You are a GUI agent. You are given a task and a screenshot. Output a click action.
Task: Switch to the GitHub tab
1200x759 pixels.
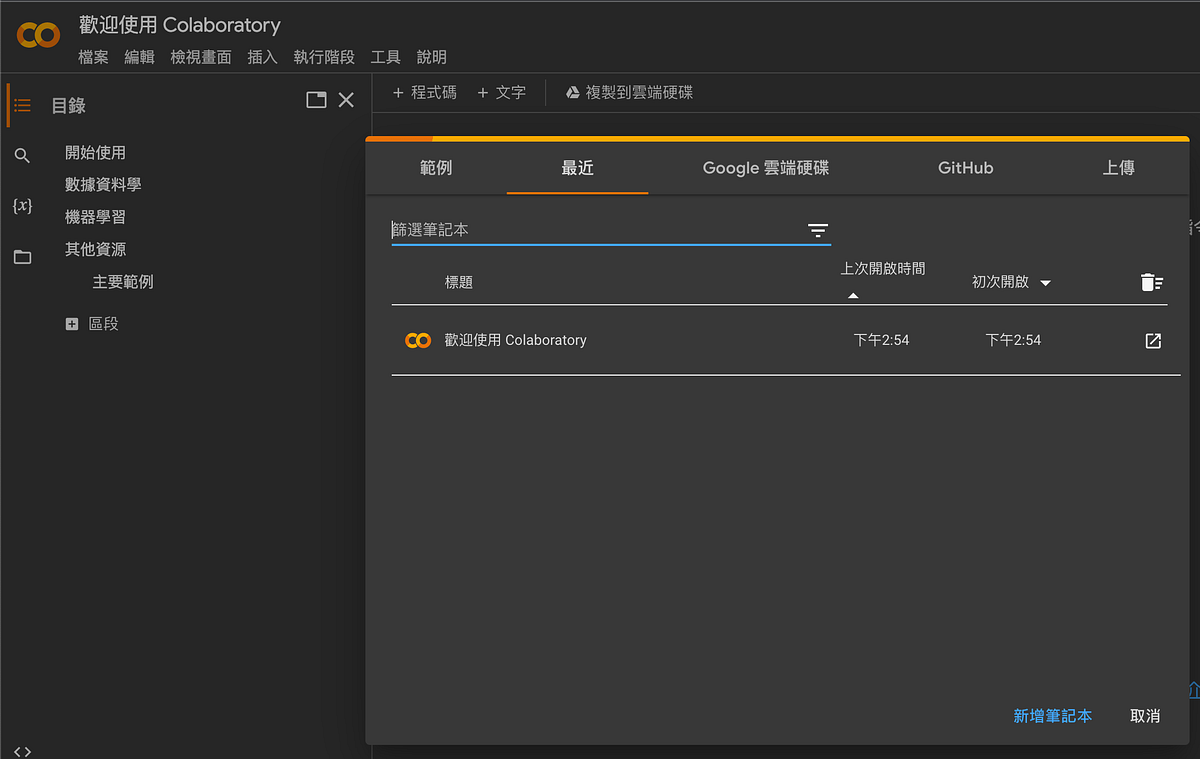pos(965,168)
